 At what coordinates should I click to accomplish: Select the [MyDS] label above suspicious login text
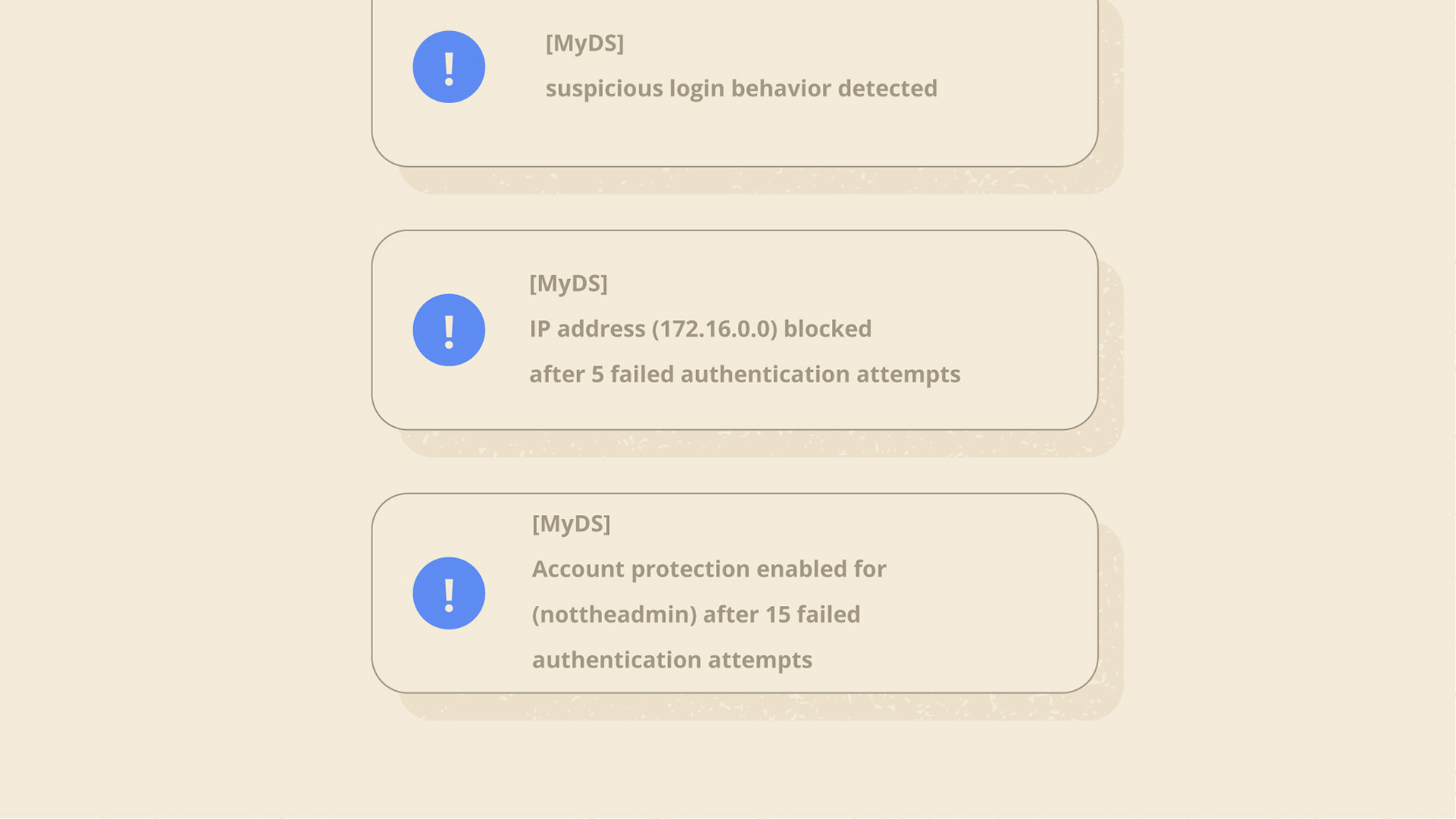[x=585, y=43]
